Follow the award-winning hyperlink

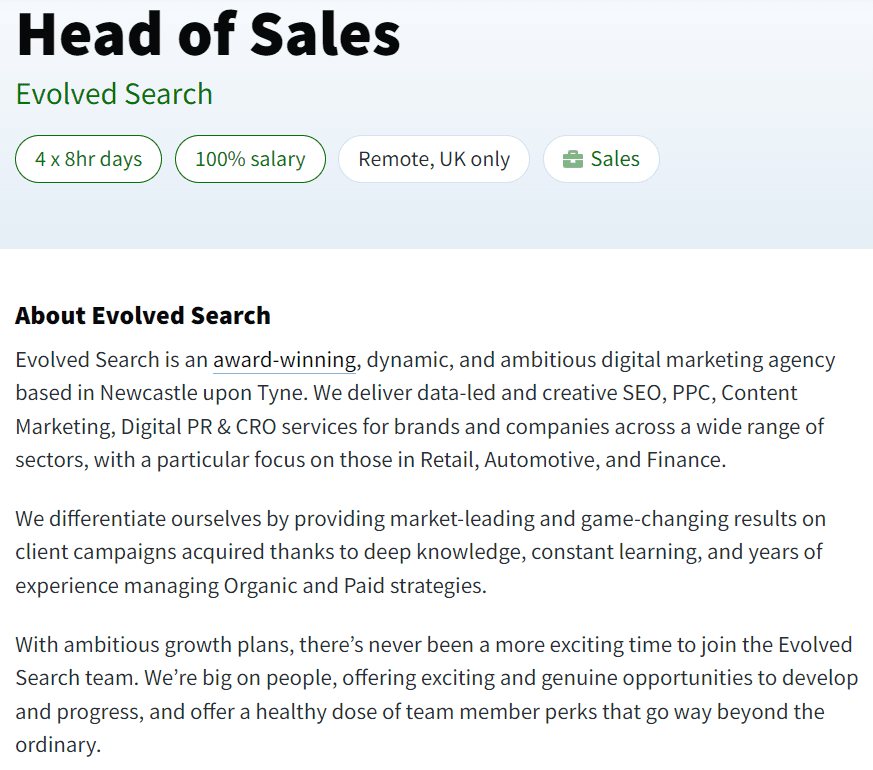[x=285, y=360]
